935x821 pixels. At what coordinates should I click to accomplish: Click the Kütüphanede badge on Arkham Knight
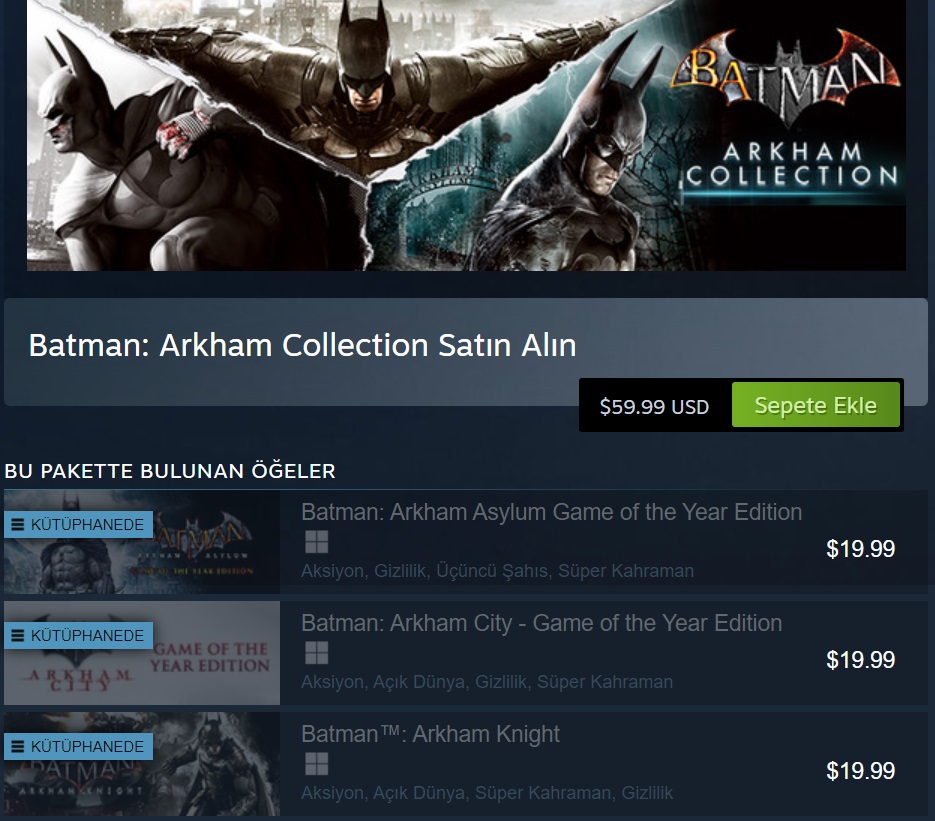coord(78,747)
